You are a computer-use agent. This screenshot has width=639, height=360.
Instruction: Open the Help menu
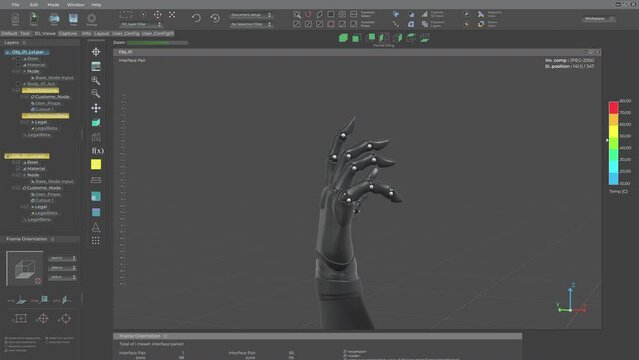[x=96, y=5]
